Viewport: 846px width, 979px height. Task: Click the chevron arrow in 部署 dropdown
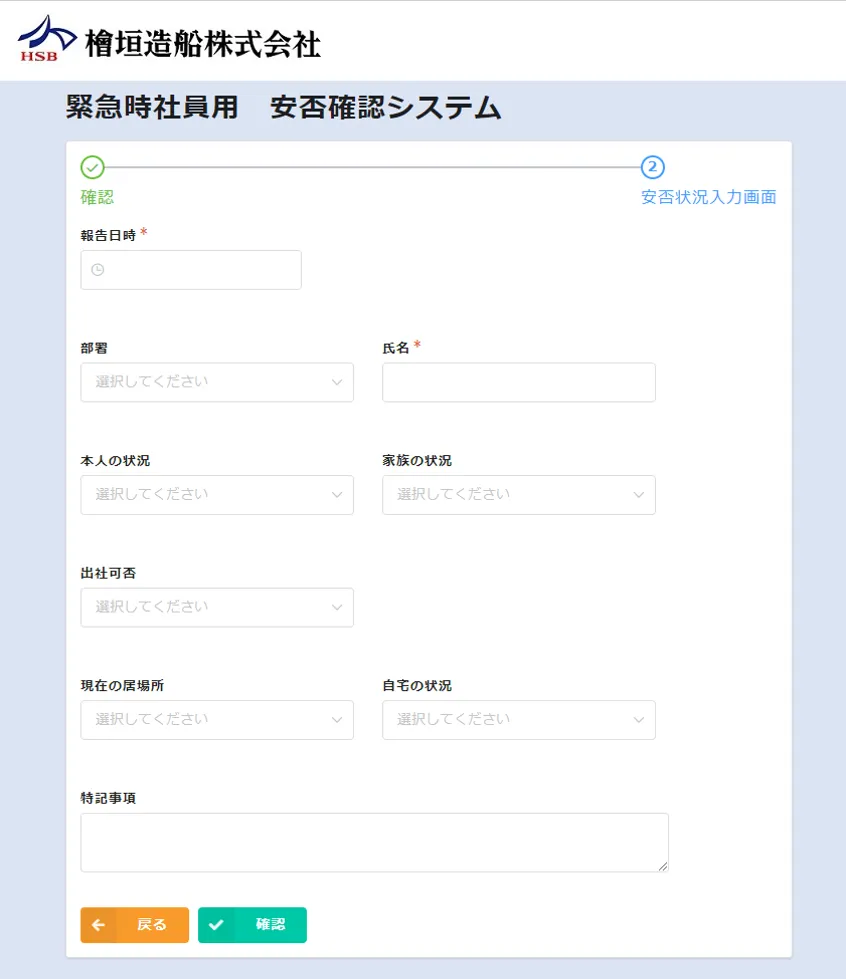tap(336, 382)
